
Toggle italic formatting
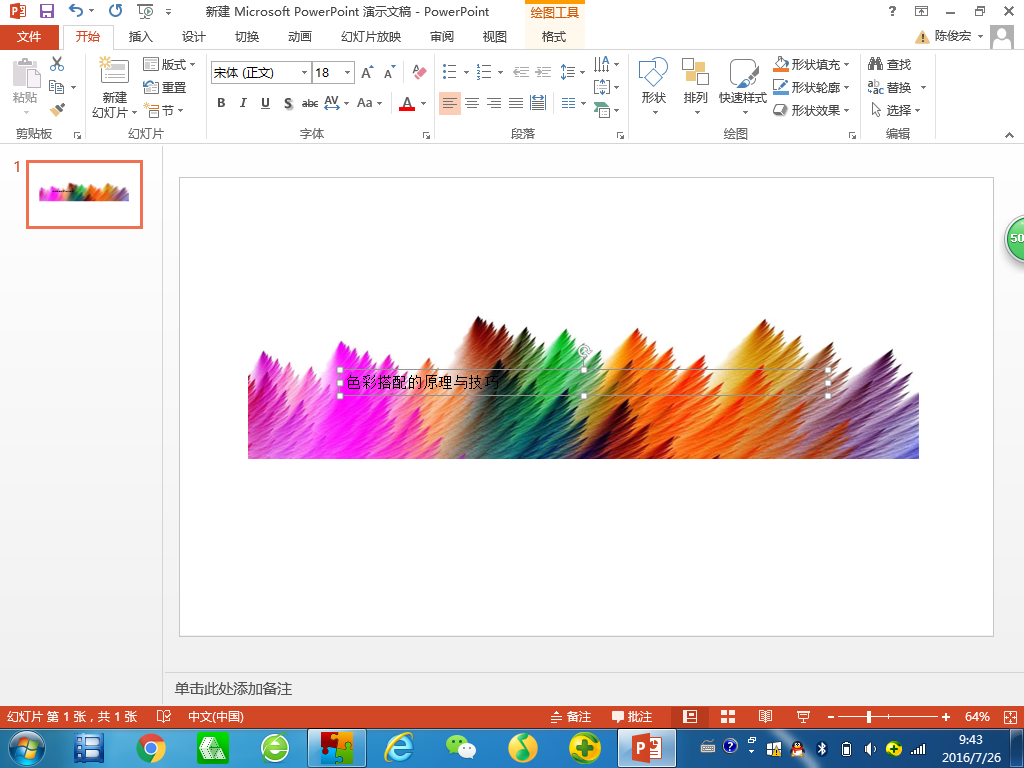(x=243, y=103)
